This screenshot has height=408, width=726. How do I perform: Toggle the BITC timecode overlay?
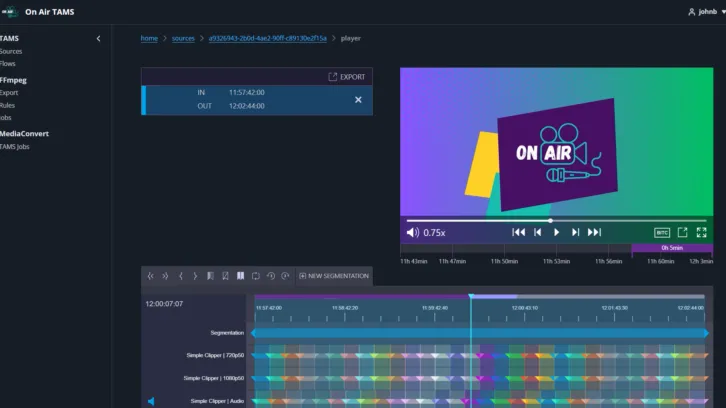pos(661,232)
